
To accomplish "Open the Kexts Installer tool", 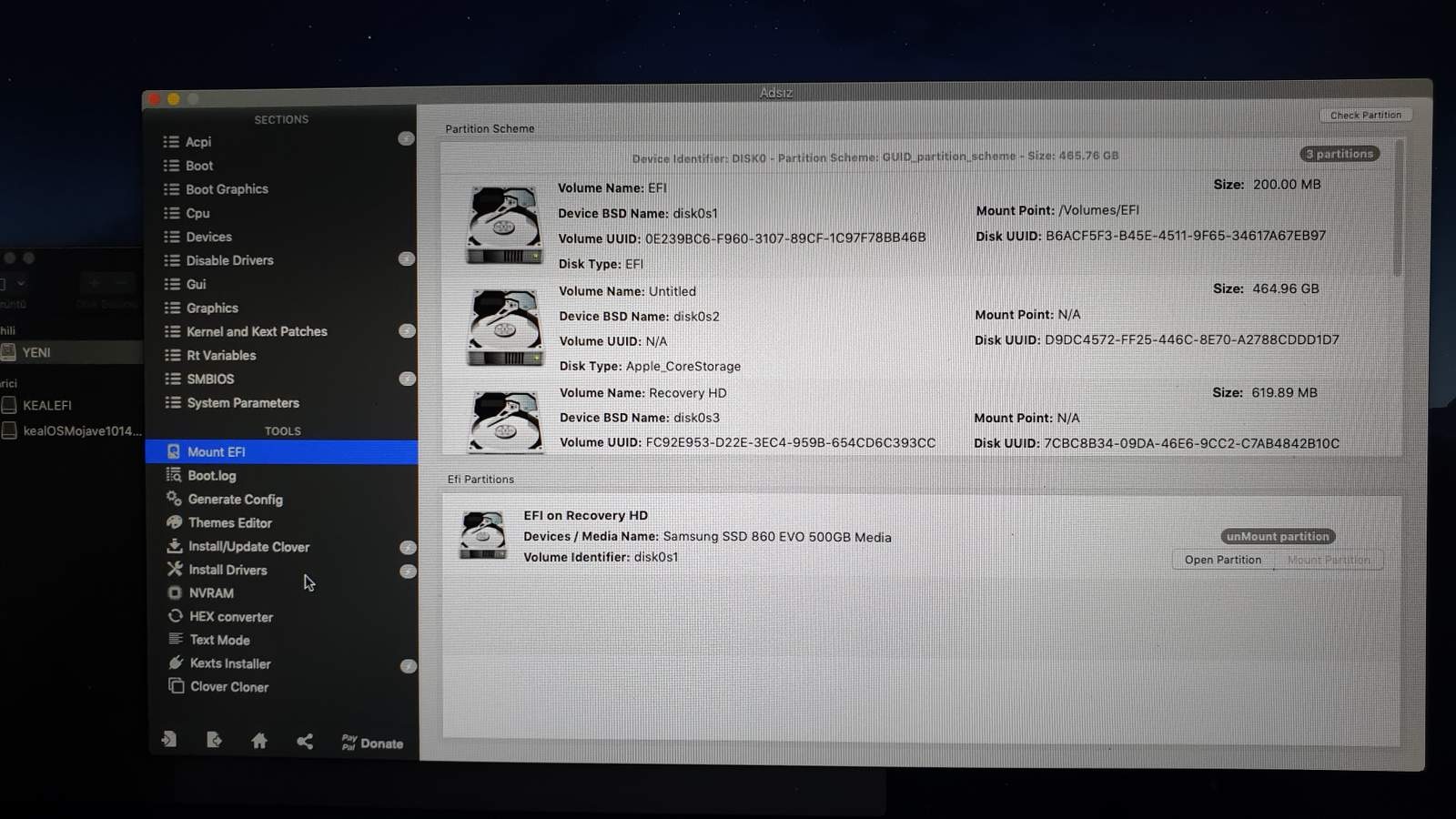I will (229, 663).
